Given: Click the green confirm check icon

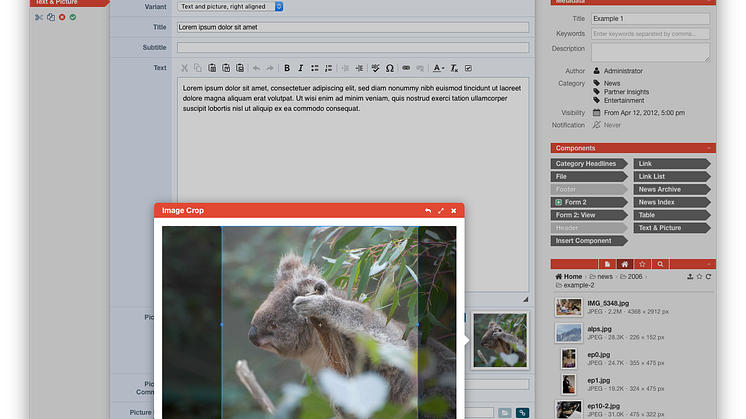Looking at the screenshot, I should click(73, 17).
